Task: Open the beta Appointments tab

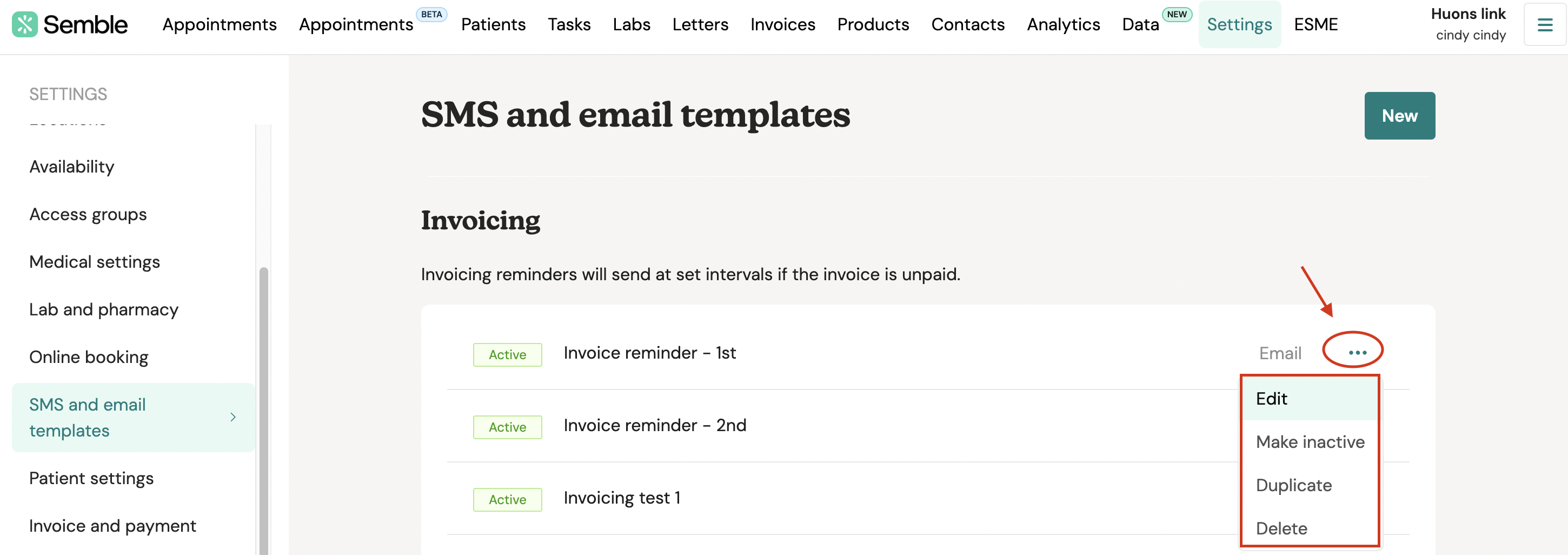Action: click(356, 24)
